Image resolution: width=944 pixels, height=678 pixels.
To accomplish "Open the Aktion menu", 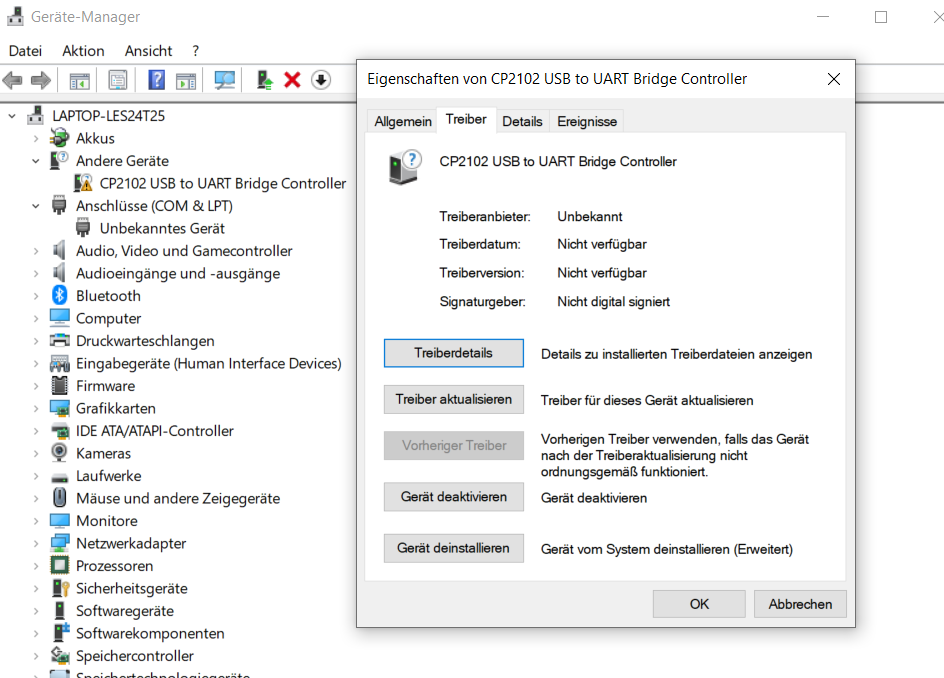I will 83,51.
